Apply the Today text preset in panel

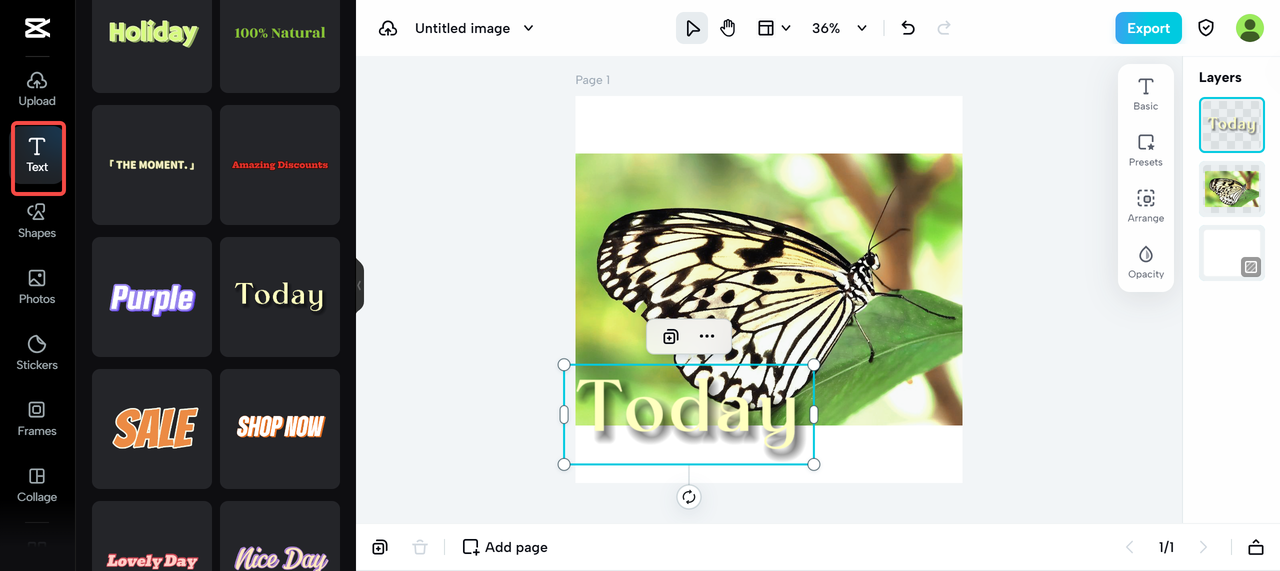click(x=280, y=297)
